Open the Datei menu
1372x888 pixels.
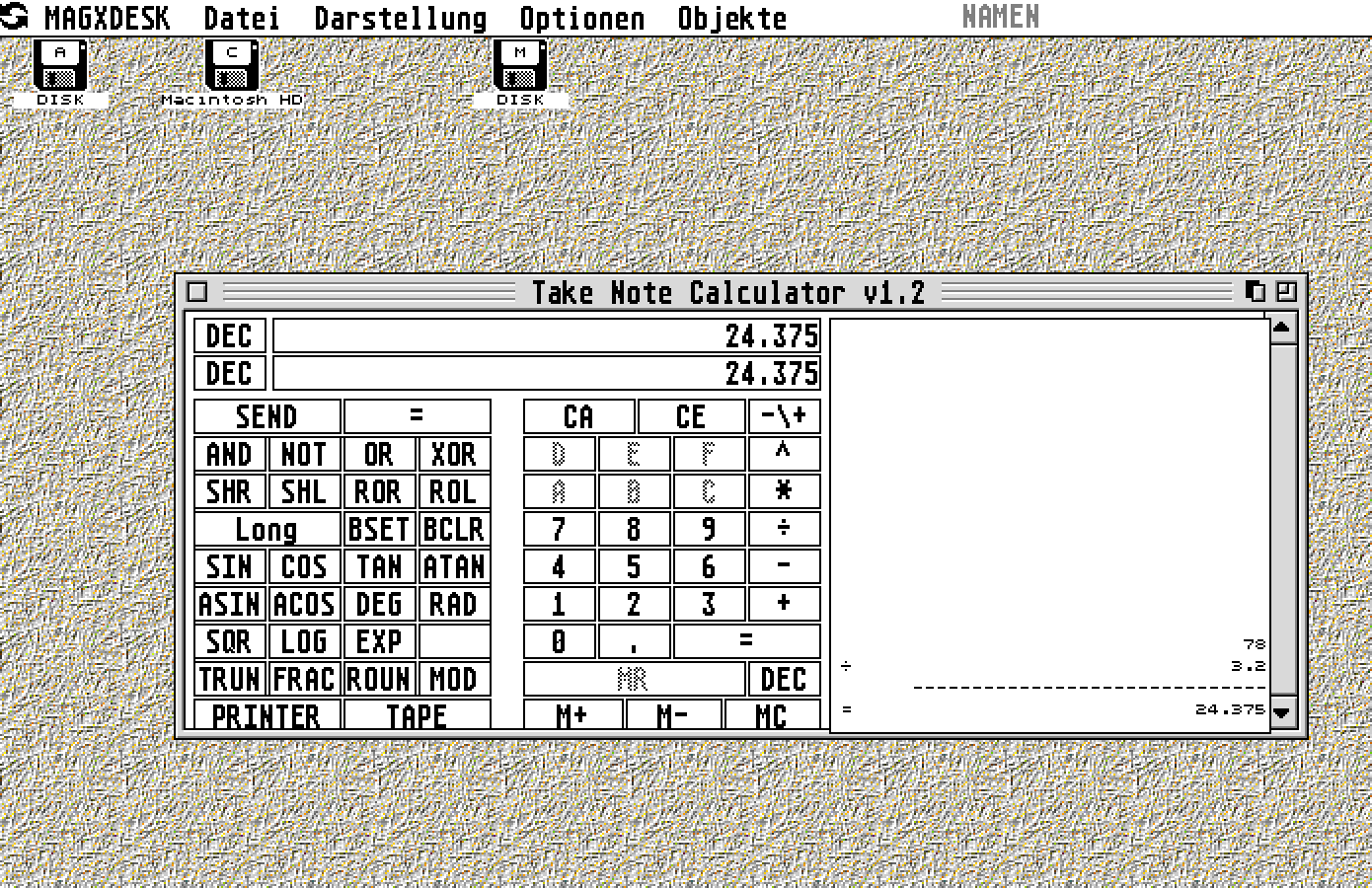pos(242,18)
